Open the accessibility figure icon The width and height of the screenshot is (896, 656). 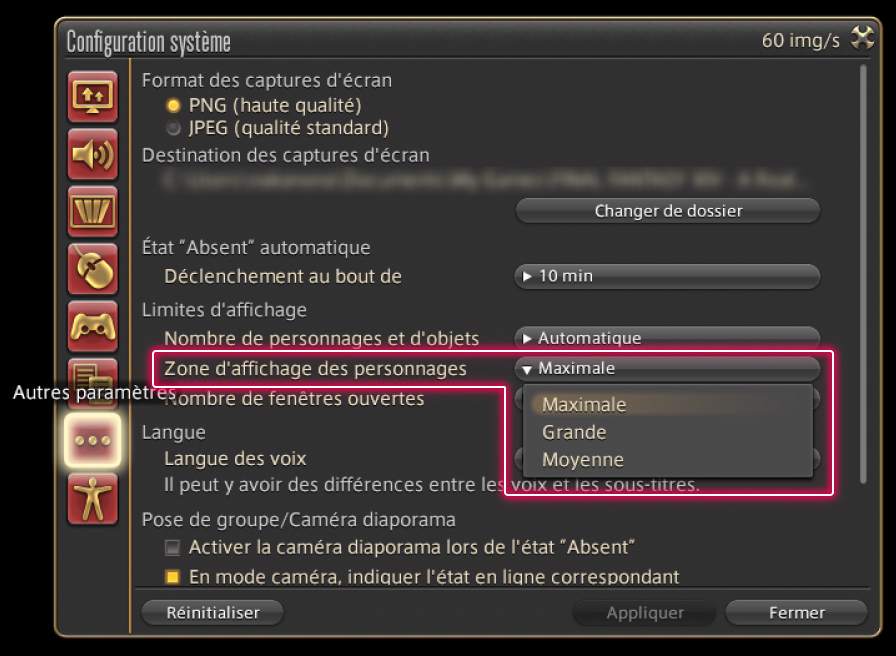coord(93,499)
